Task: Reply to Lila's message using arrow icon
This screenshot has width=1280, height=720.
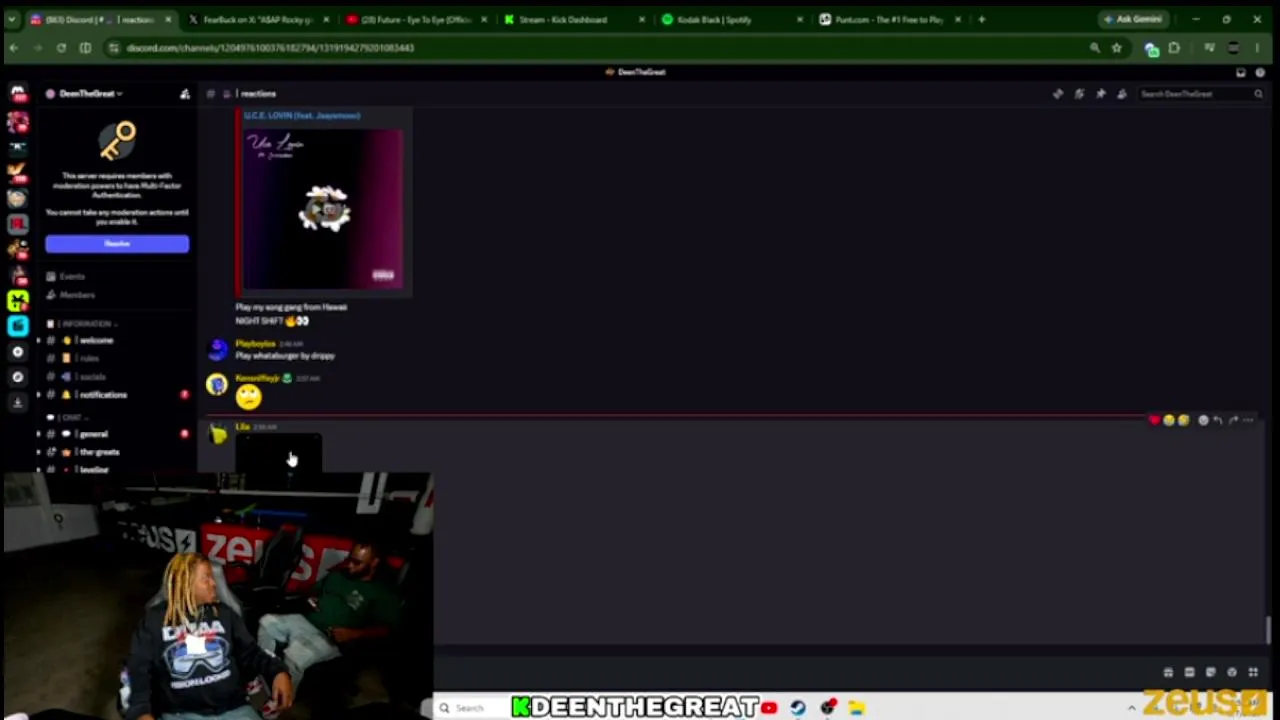Action: coord(1218,420)
